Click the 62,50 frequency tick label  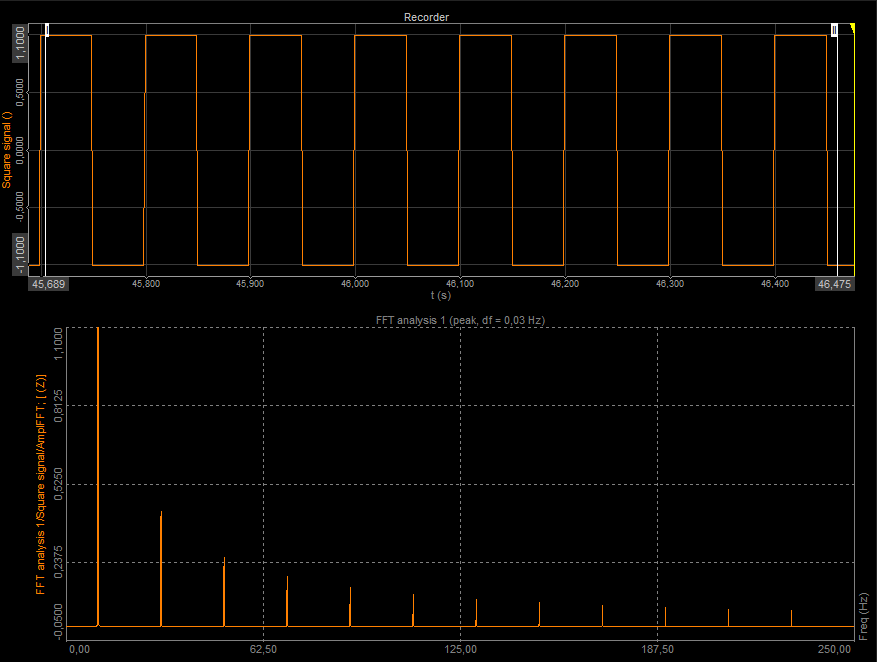(x=263, y=649)
